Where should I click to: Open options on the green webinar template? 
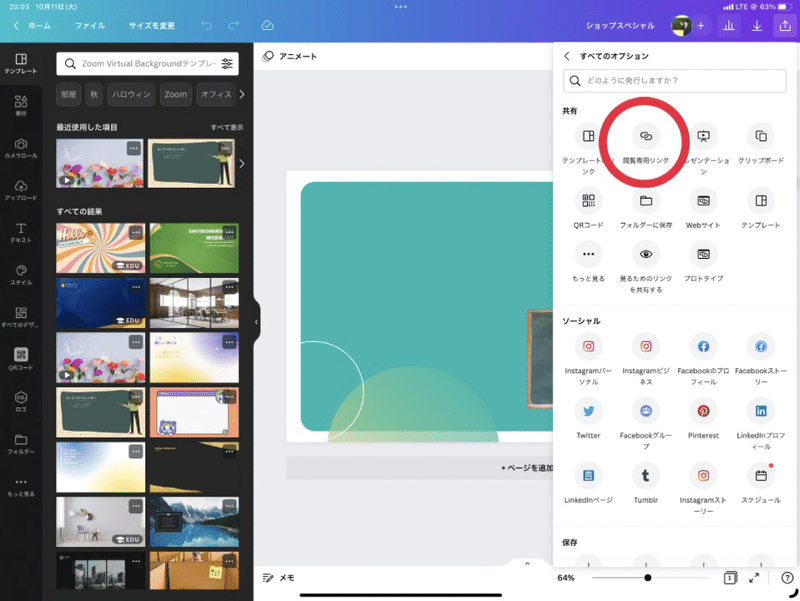tap(229, 232)
